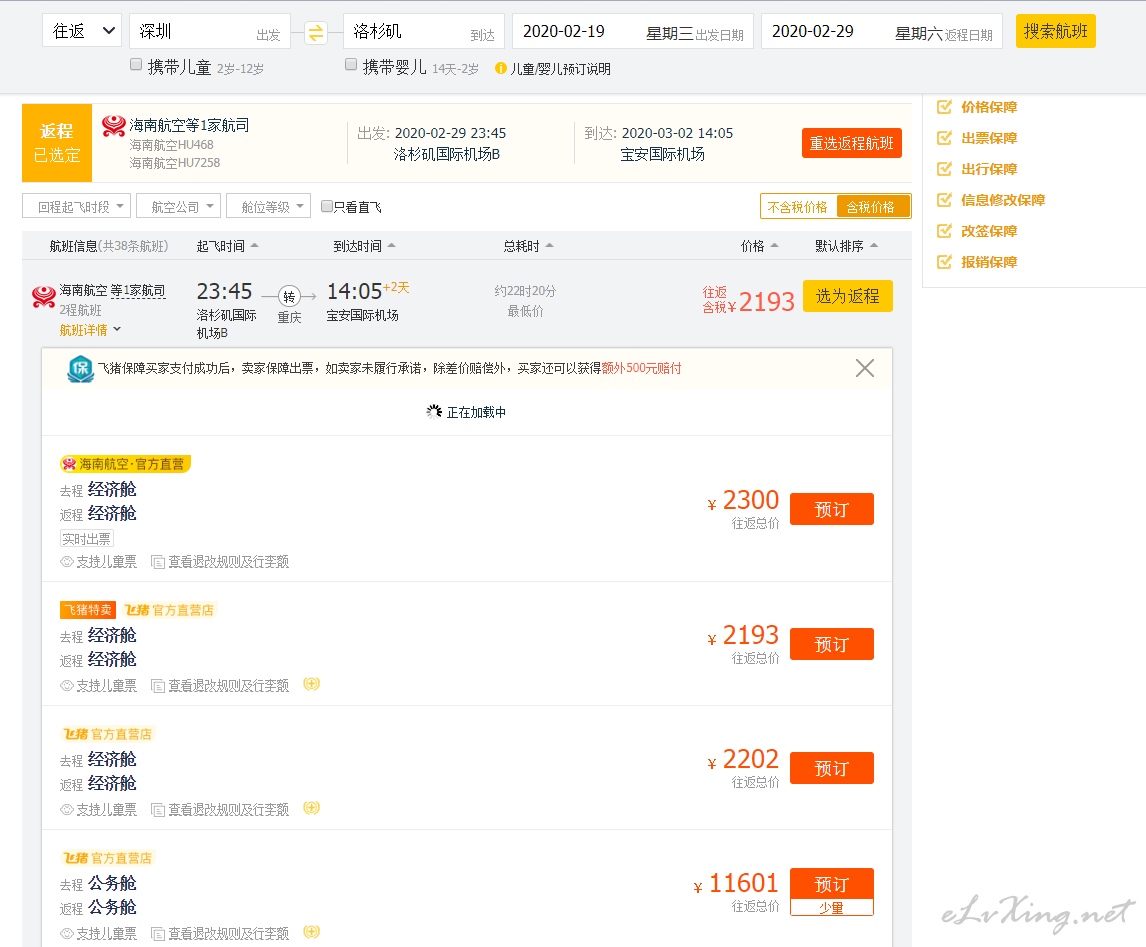Switch to tax-included price (含税价格)
Screen dimensions: 1146x947
click(x=873, y=207)
